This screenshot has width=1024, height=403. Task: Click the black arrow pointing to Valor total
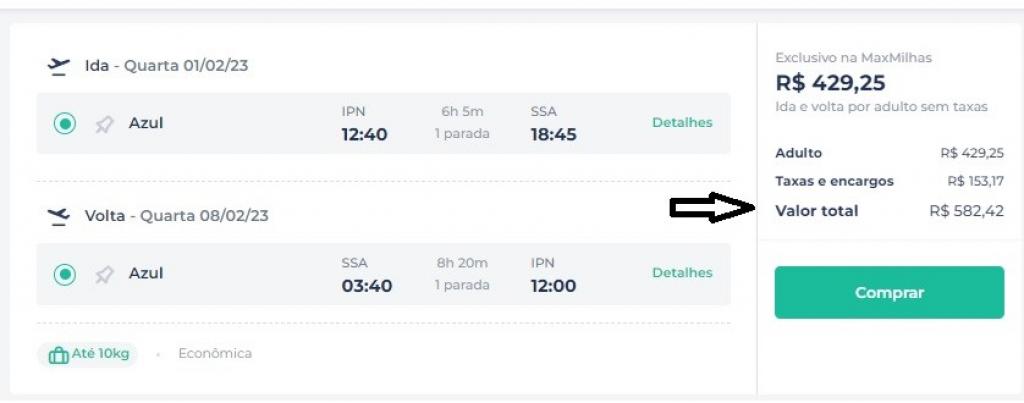(x=711, y=208)
